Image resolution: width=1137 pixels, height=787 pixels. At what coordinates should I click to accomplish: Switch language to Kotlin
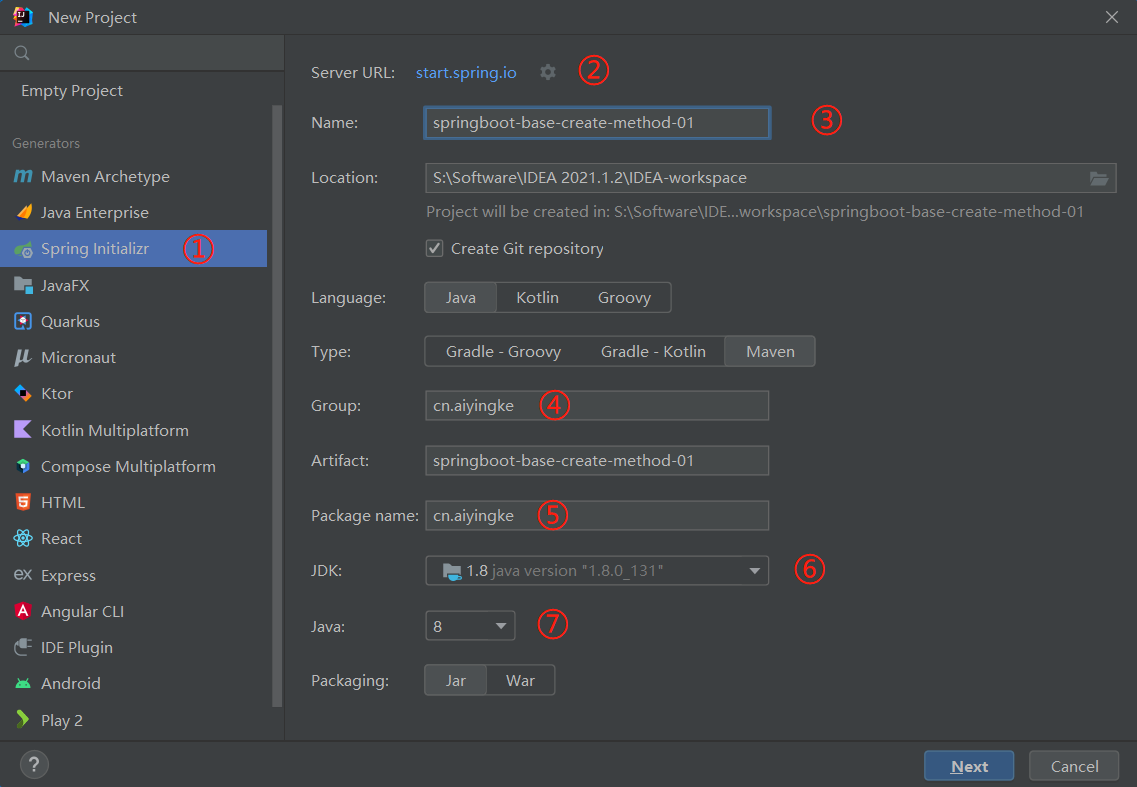537,298
